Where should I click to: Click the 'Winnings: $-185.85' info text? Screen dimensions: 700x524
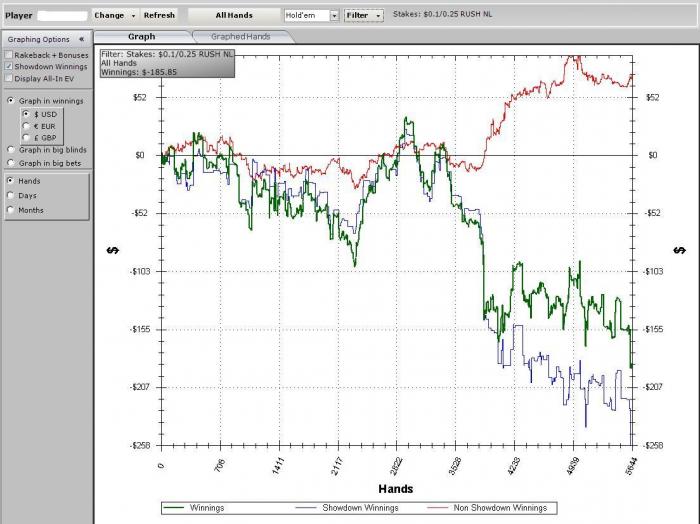[x=139, y=72]
